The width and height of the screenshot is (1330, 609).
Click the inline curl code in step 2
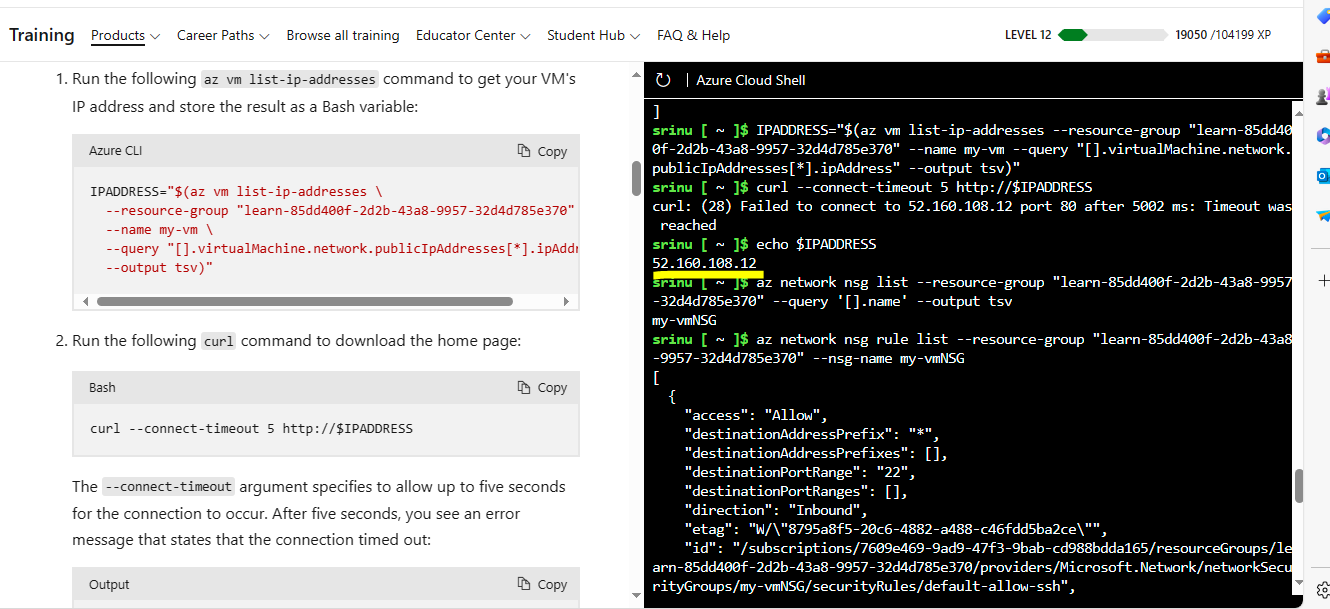pyautogui.click(x=219, y=341)
